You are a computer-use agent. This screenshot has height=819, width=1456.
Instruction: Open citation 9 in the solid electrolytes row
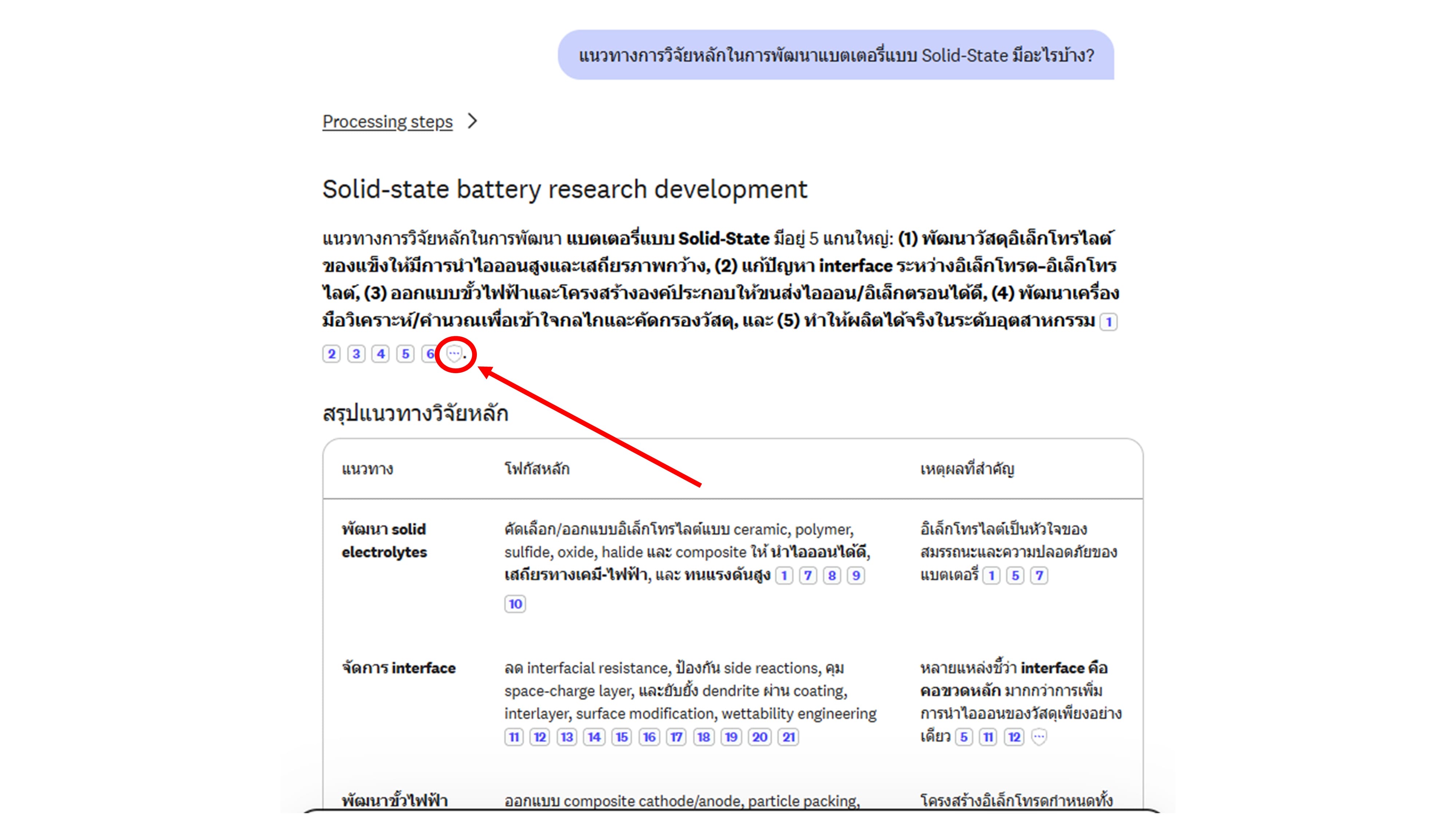coord(856,575)
